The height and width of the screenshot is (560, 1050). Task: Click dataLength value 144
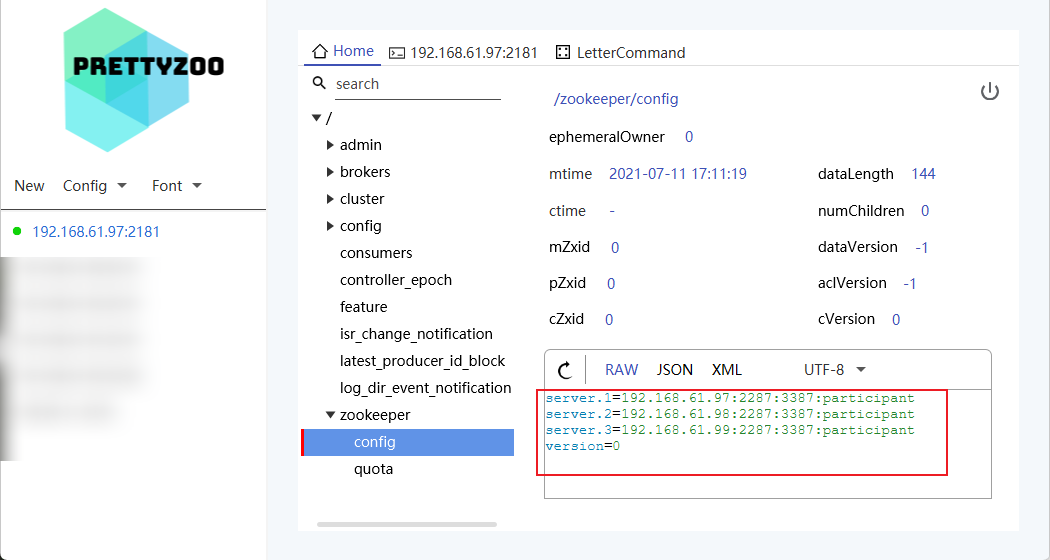tap(923, 174)
